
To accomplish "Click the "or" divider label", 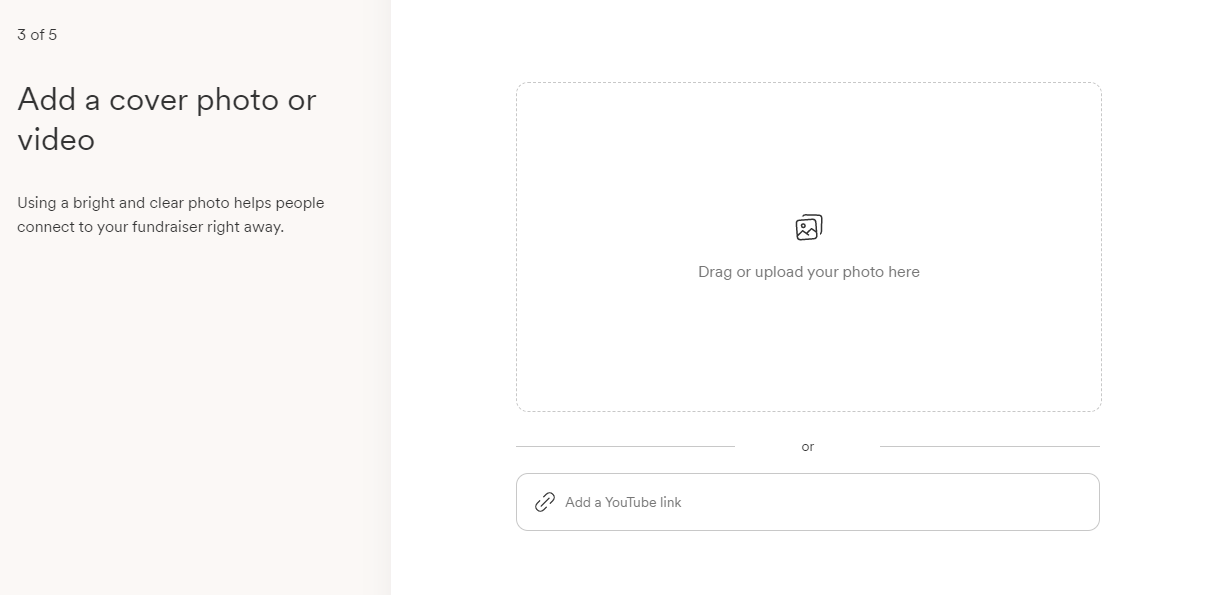I will (808, 447).
